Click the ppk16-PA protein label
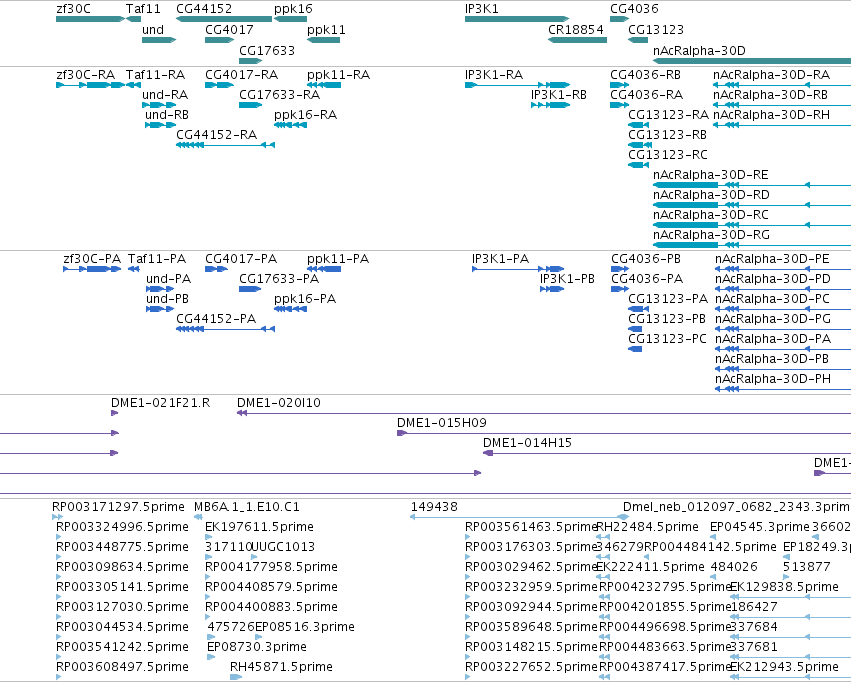The height and width of the screenshot is (682, 851). click(305, 299)
